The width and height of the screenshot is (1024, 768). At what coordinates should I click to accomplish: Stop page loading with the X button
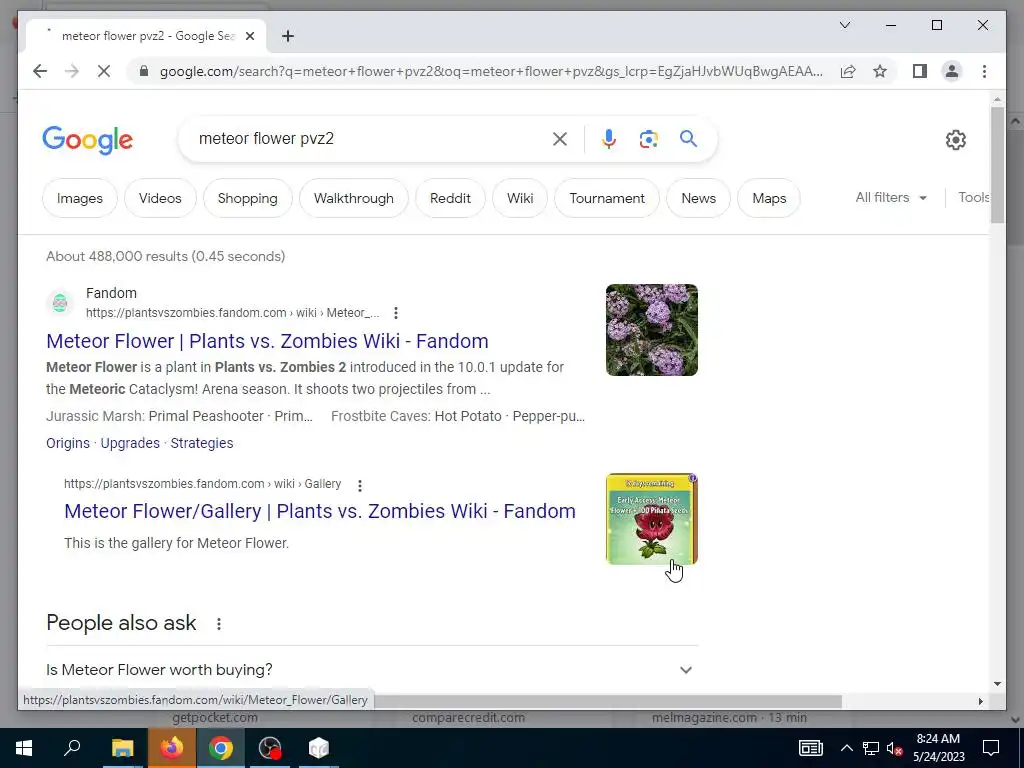(104, 71)
